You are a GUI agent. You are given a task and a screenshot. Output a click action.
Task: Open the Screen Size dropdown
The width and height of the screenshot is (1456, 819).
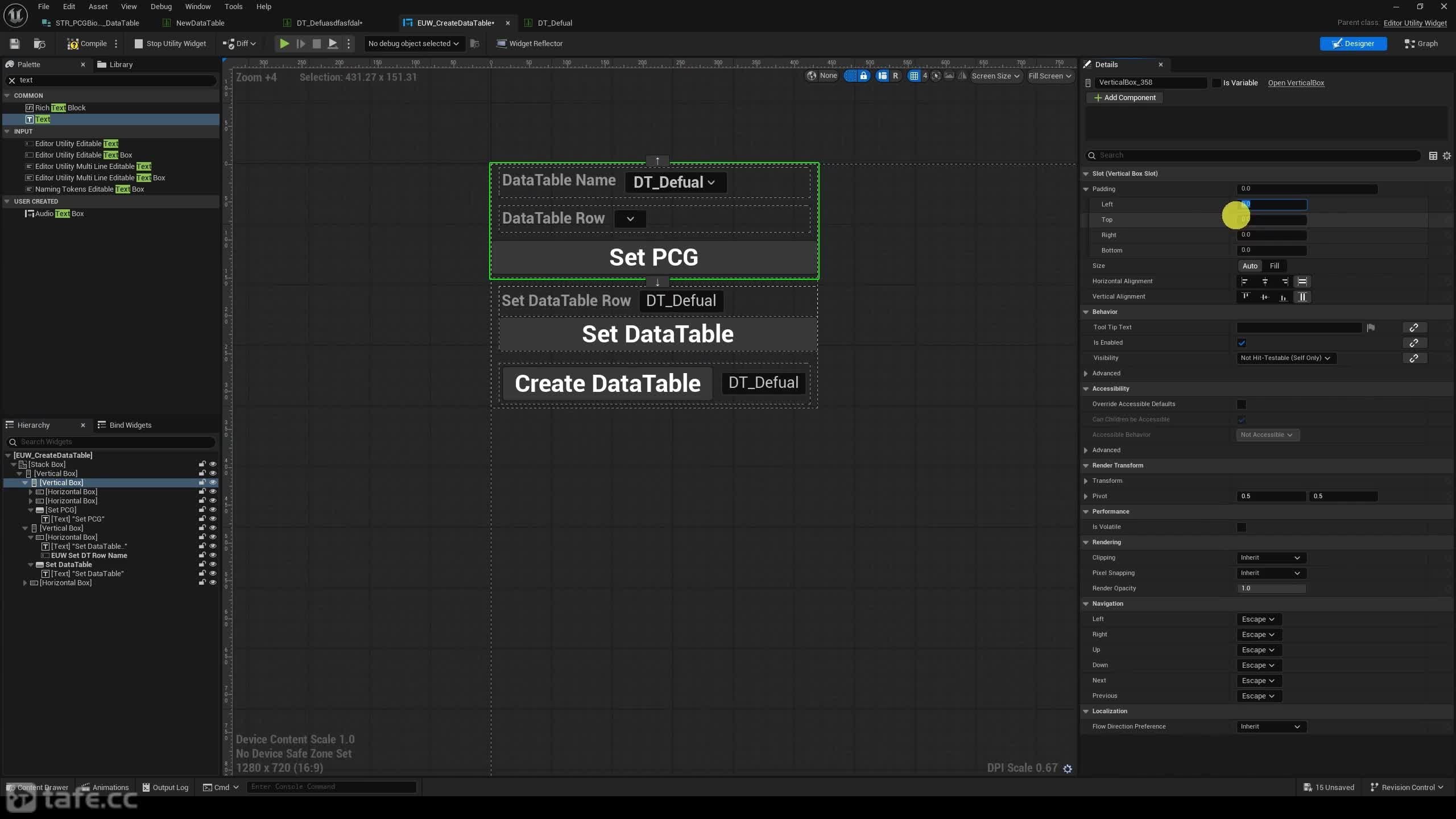[x=995, y=76]
